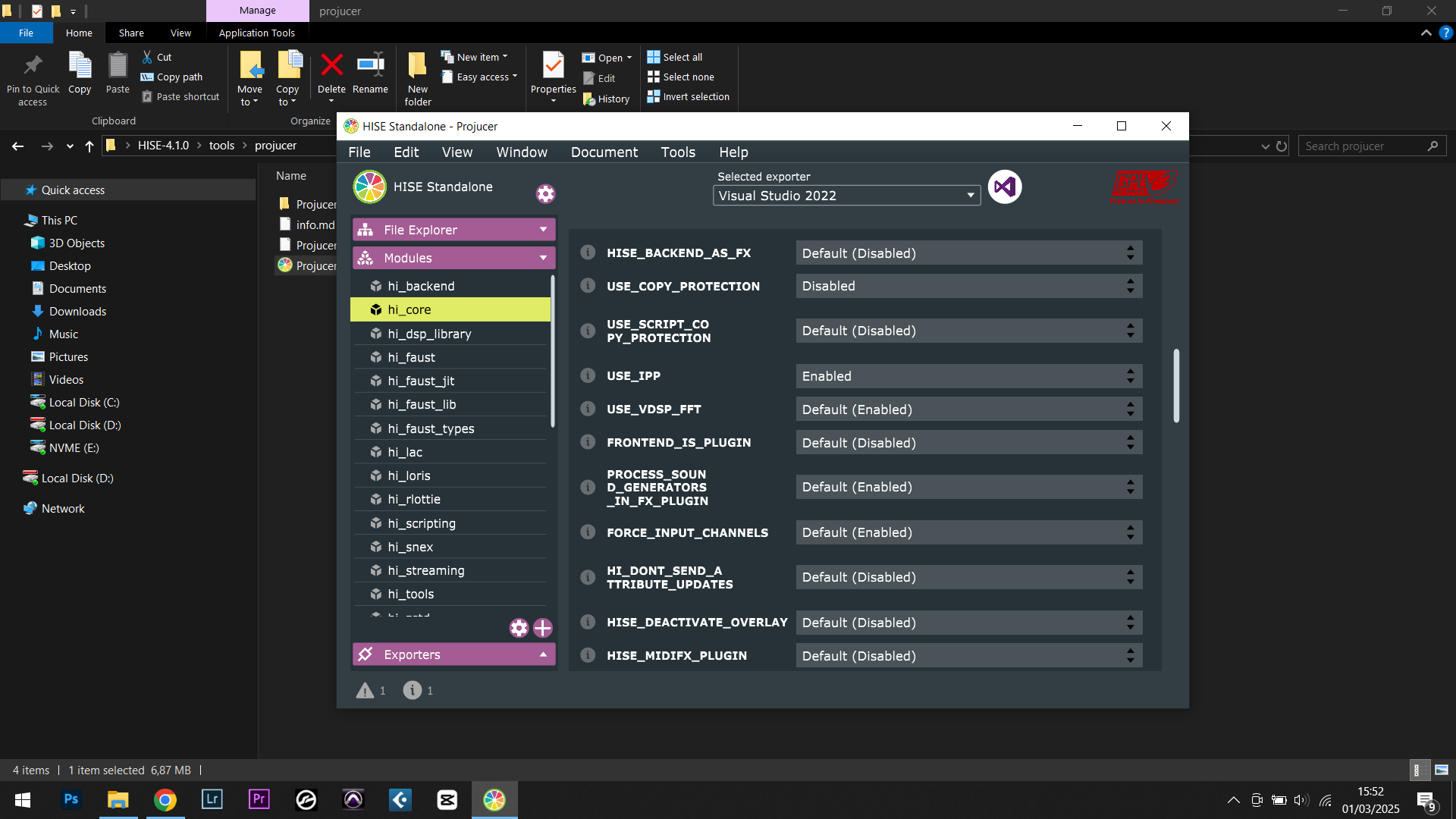Open FRONTEND_IS_PLUGIN value dropdown
This screenshot has width=1456, height=819.
[x=969, y=443]
